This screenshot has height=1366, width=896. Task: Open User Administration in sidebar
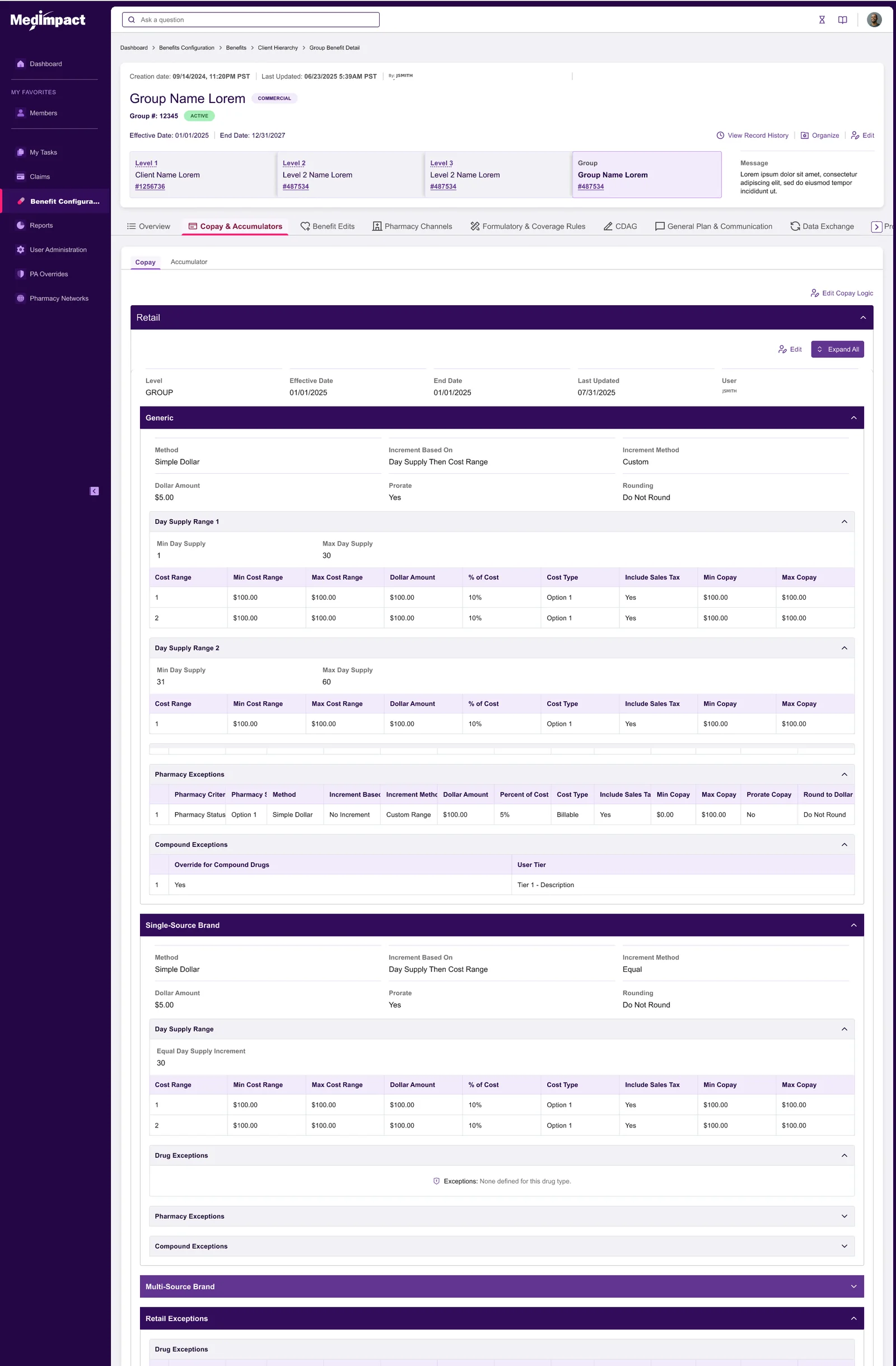pyautogui.click(x=58, y=250)
